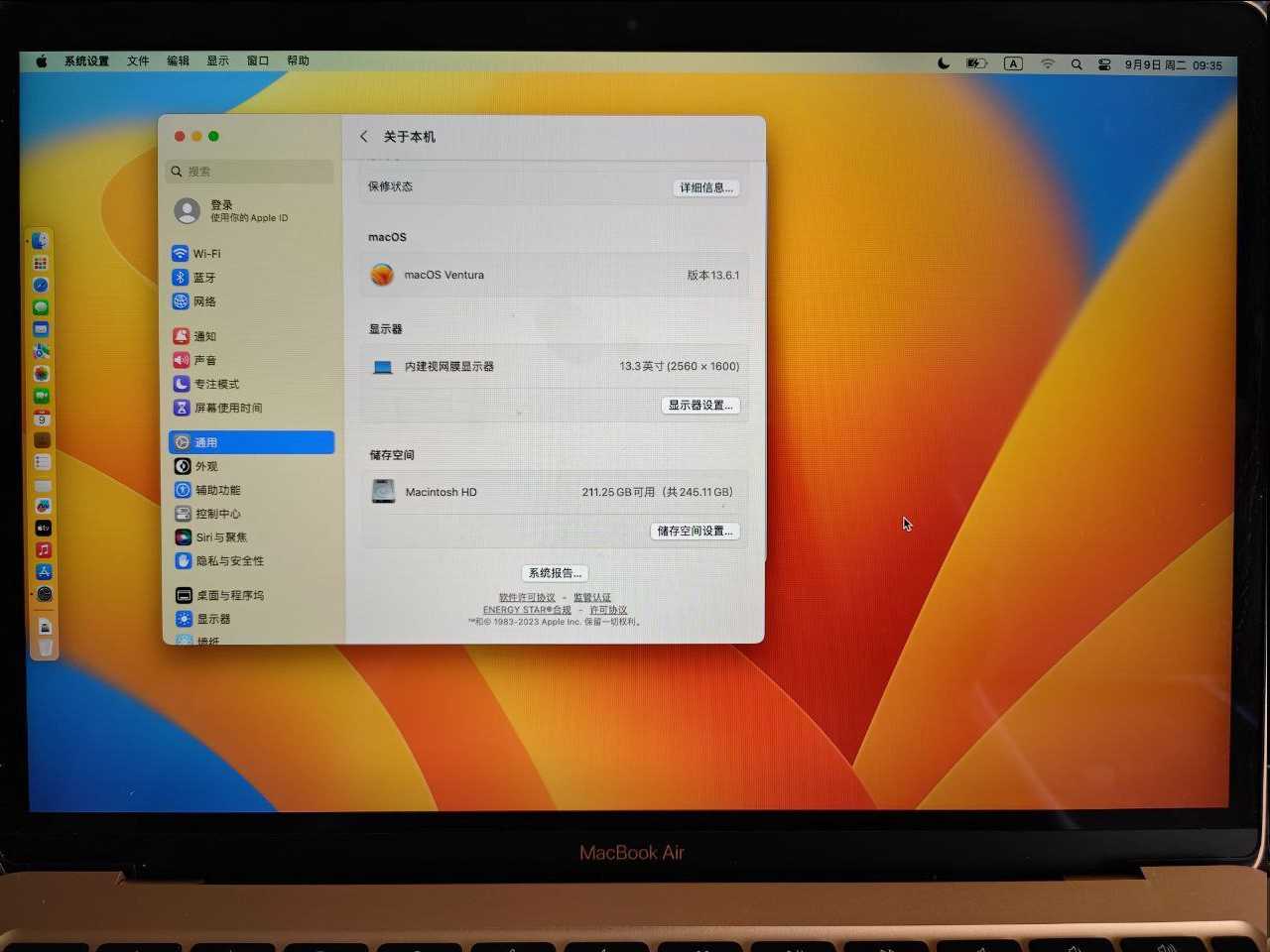The height and width of the screenshot is (952, 1270).
Task: Open Finder from the Dock
Action: [40, 241]
